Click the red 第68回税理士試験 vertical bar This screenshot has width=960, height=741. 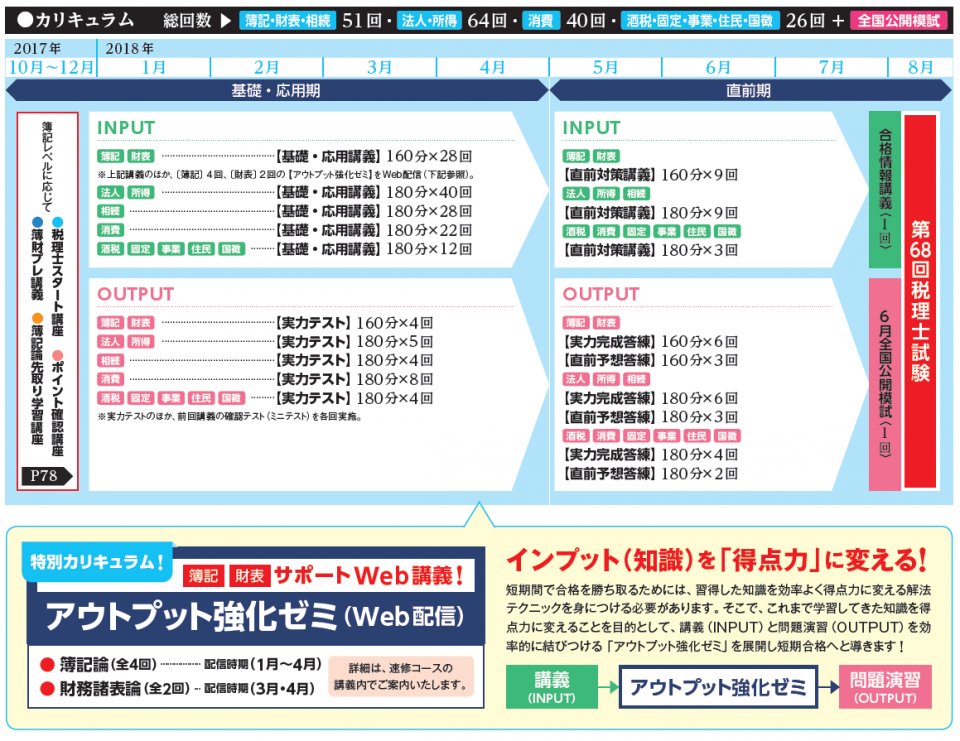[x=920, y=300]
